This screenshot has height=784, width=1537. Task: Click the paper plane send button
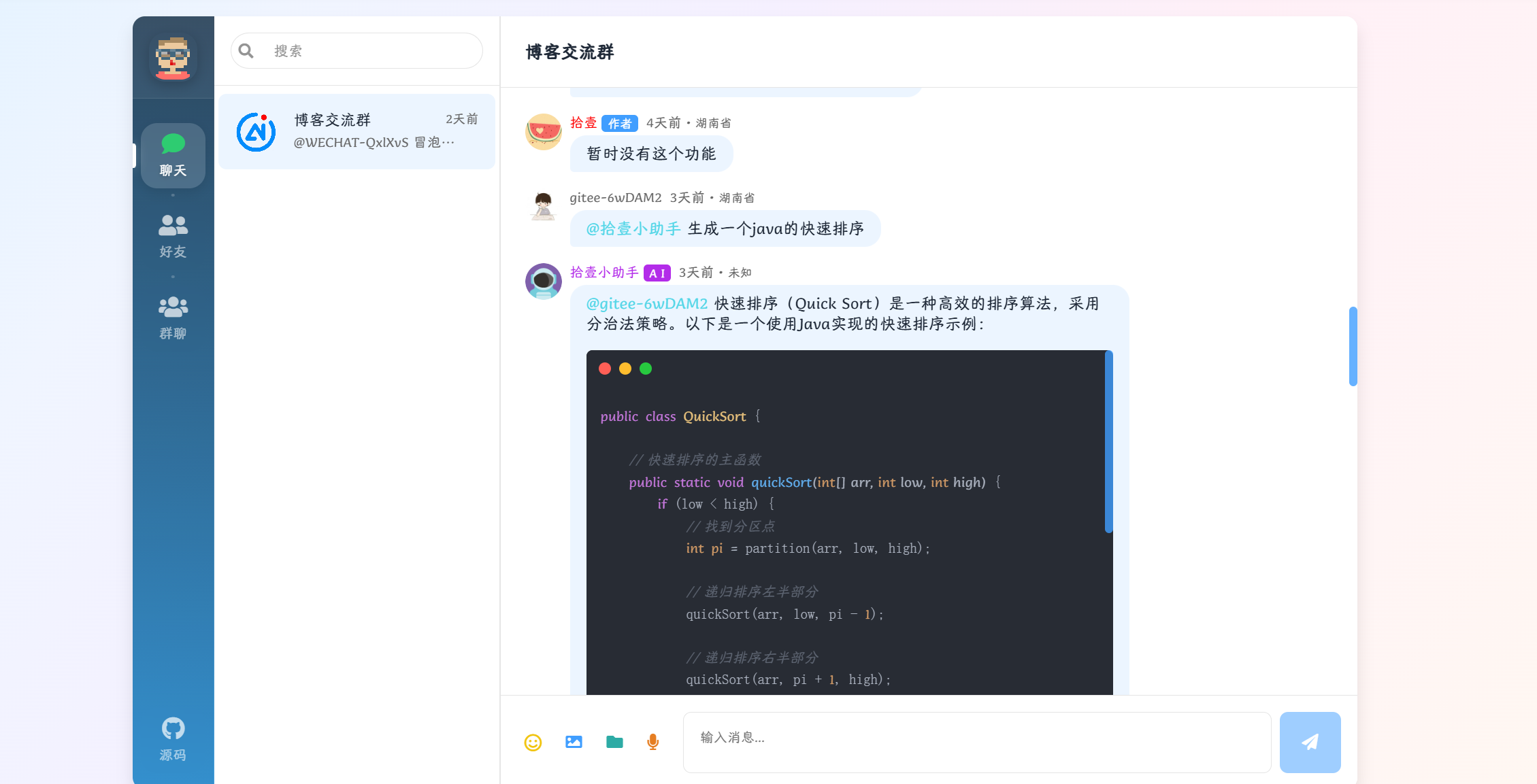(1310, 742)
